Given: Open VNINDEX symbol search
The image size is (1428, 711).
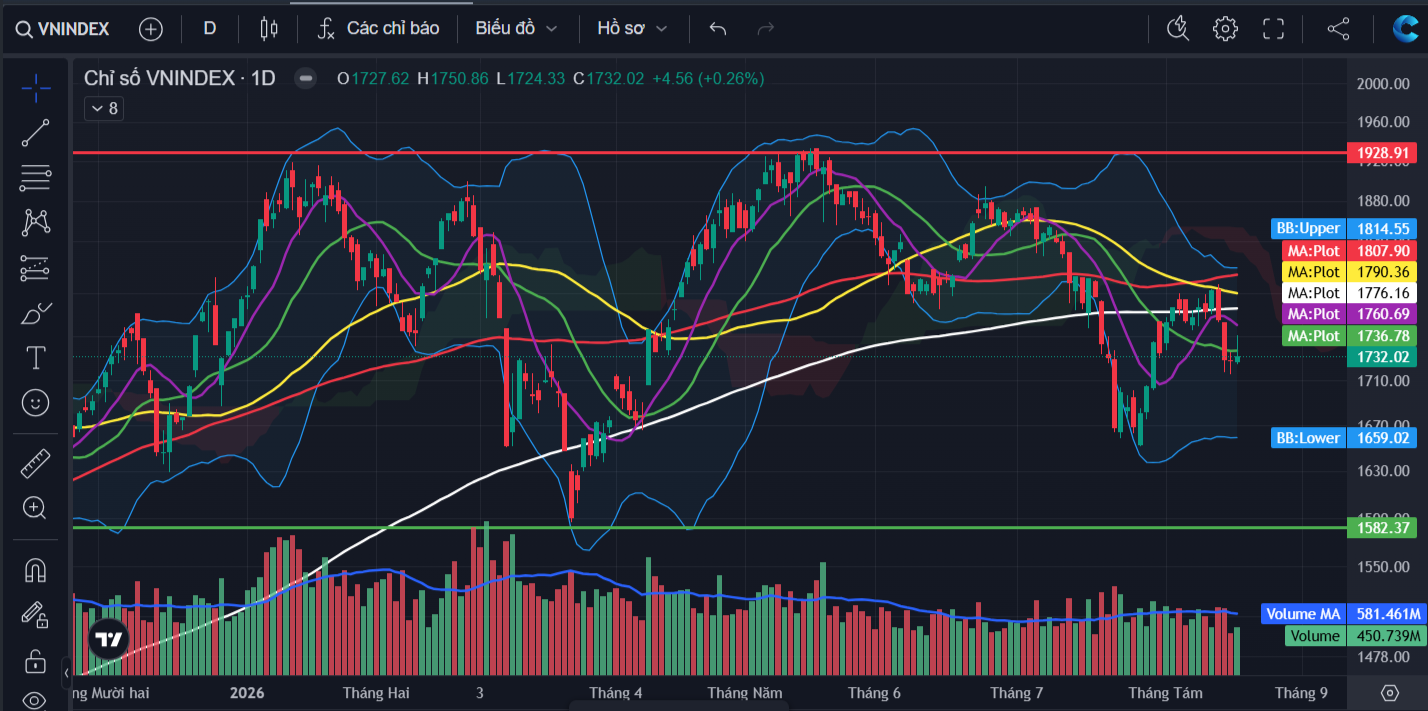Looking at the screenshot, I should (62, 28).
